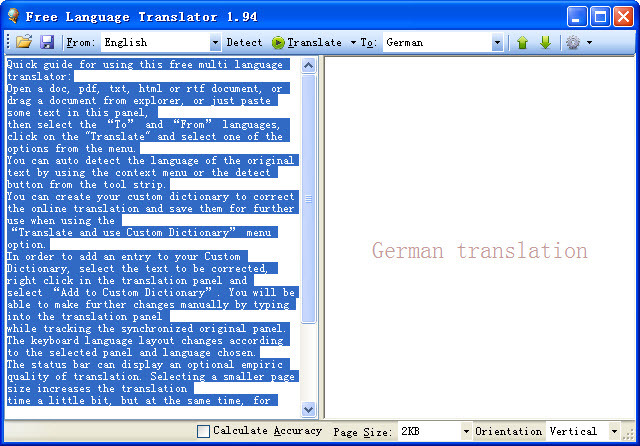This screenshot has width=640, height=446.
Task: Enable the Calculate Accuracy checkbox
Action: 203,431
